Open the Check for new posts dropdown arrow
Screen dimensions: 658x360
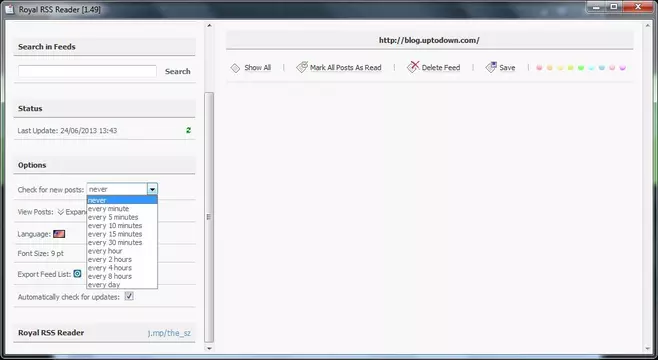[x=152, y=189]
